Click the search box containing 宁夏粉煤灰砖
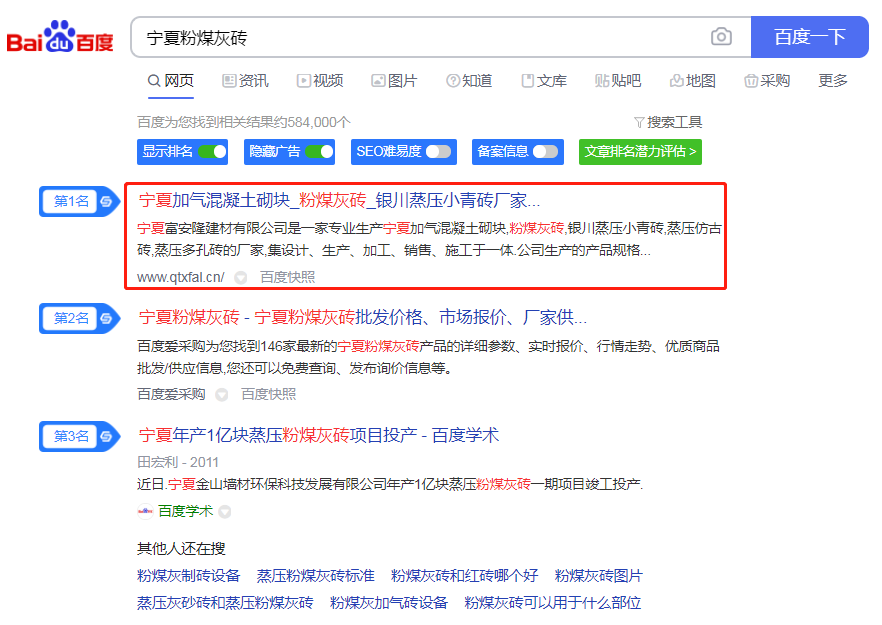Image resolution: width=882 pixels, height=625 pixels. [x=420, y=38]
